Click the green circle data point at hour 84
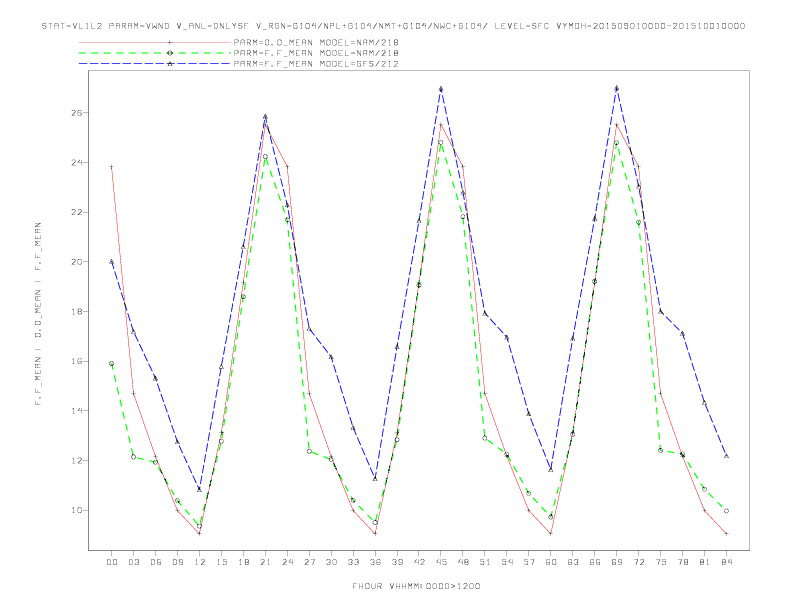Screen dimensions: 792x612 point(726,511)
